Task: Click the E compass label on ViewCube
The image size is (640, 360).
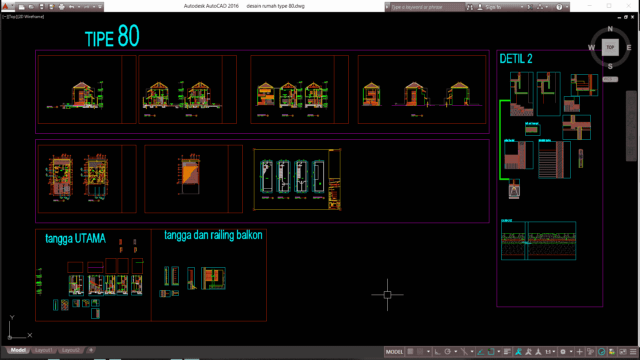Action: pos(629,48)
